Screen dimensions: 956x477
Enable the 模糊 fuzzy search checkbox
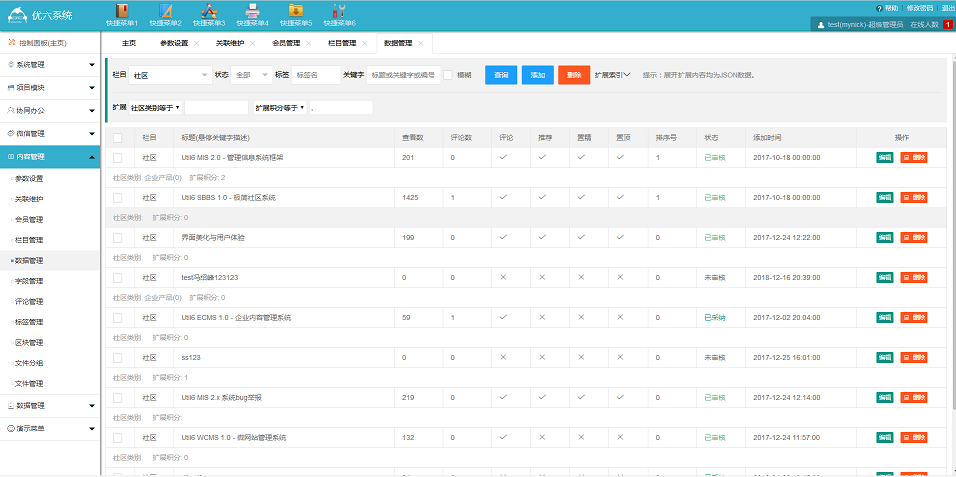point(448,75)
